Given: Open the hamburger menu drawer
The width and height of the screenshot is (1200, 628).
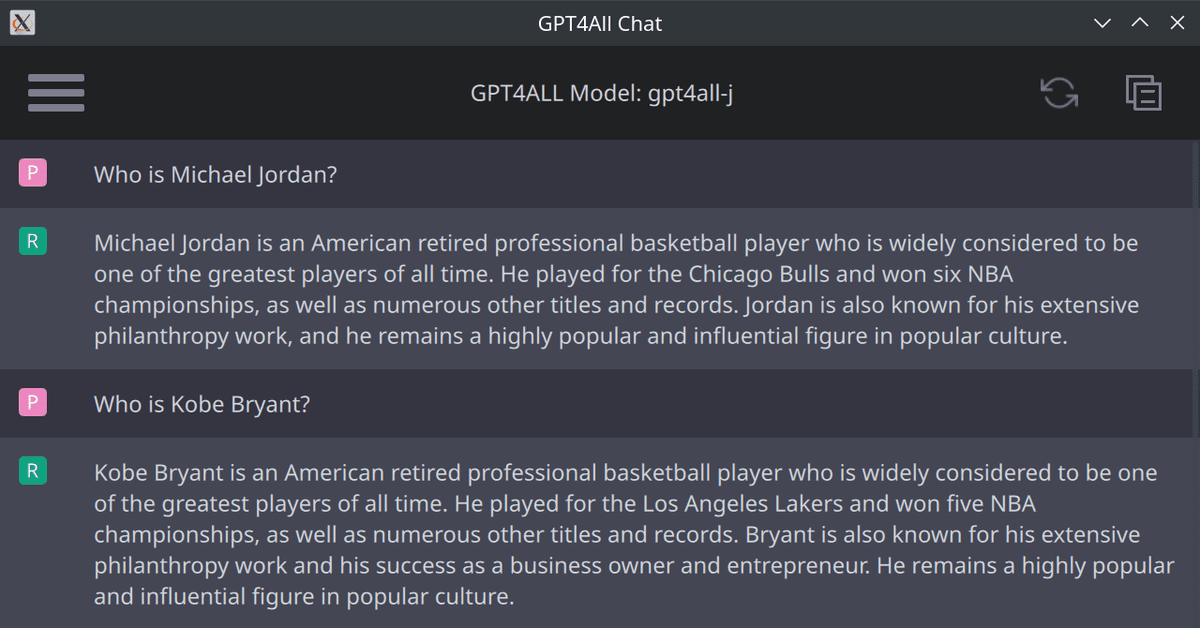Looking at the screenshot, I should pos(56,93).
